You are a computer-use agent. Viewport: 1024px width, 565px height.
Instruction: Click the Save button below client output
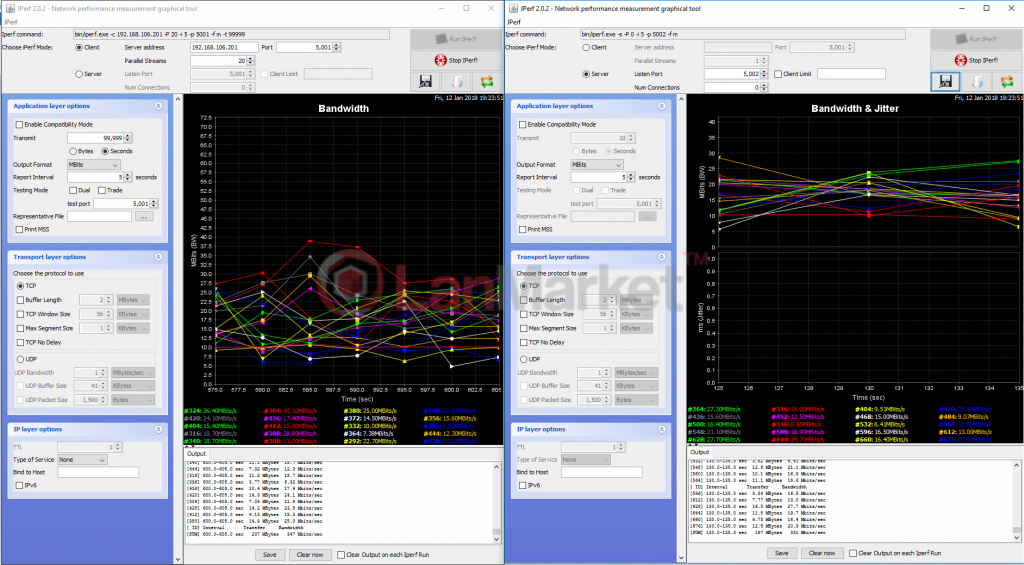coord(269,553)
